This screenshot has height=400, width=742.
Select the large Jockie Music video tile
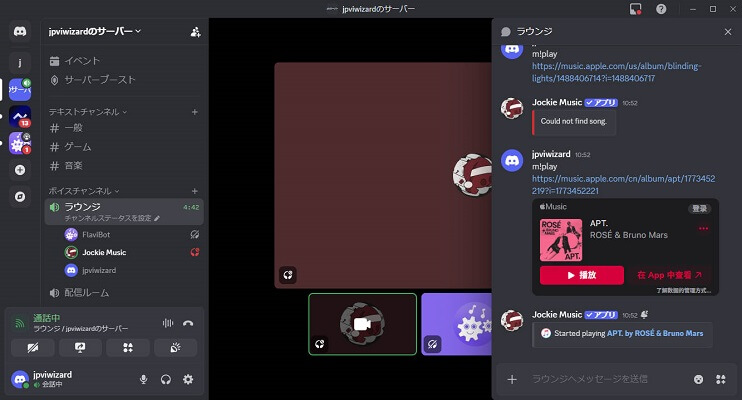(x=383, y=175)
